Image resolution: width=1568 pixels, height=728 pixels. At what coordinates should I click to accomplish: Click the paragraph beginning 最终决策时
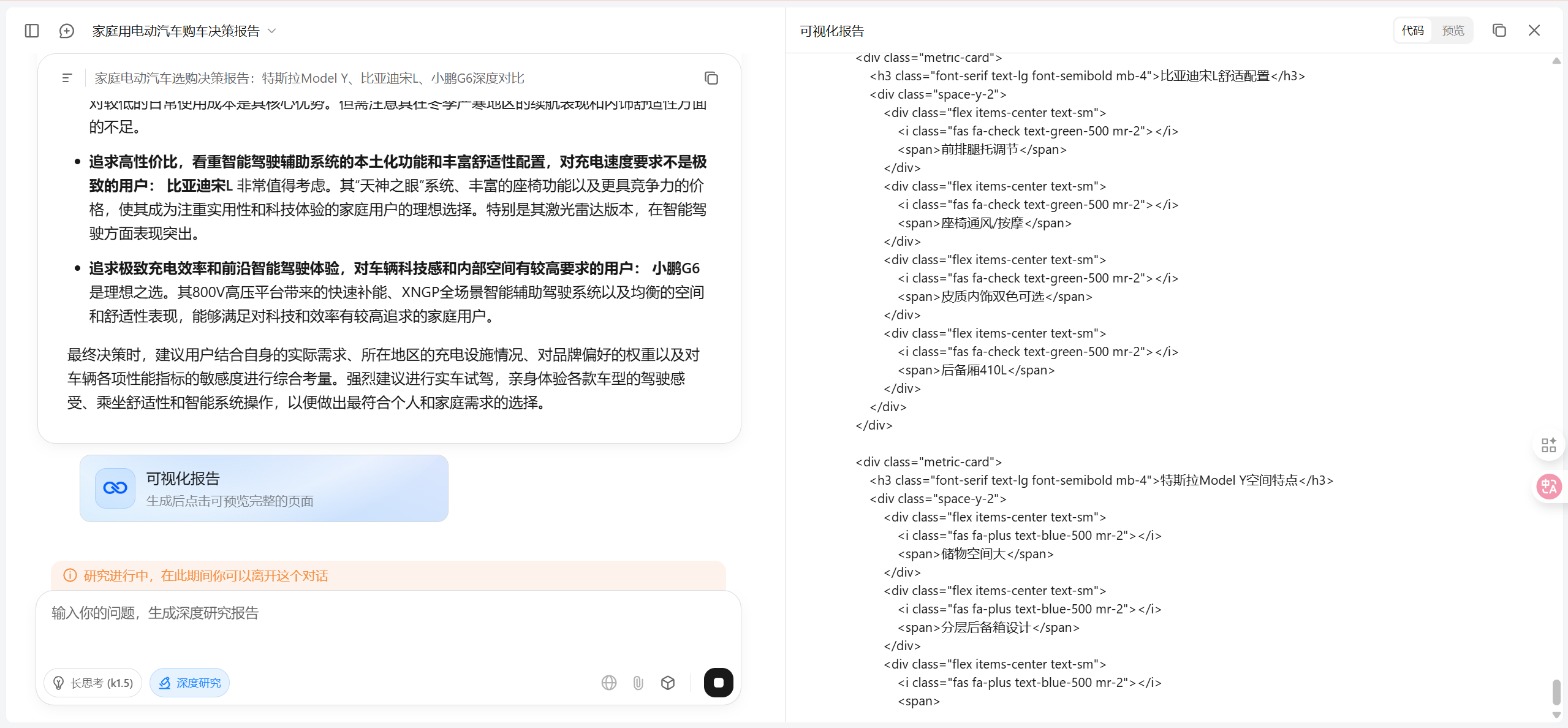(x=384, y=379)
